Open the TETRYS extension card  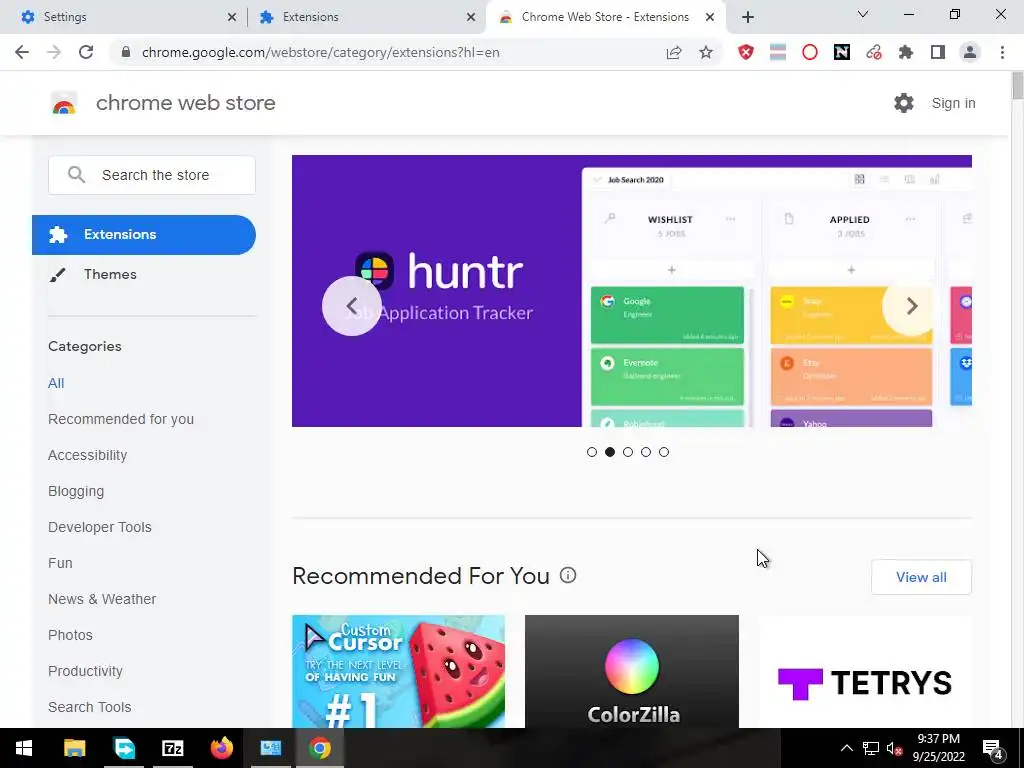[865, 671]
